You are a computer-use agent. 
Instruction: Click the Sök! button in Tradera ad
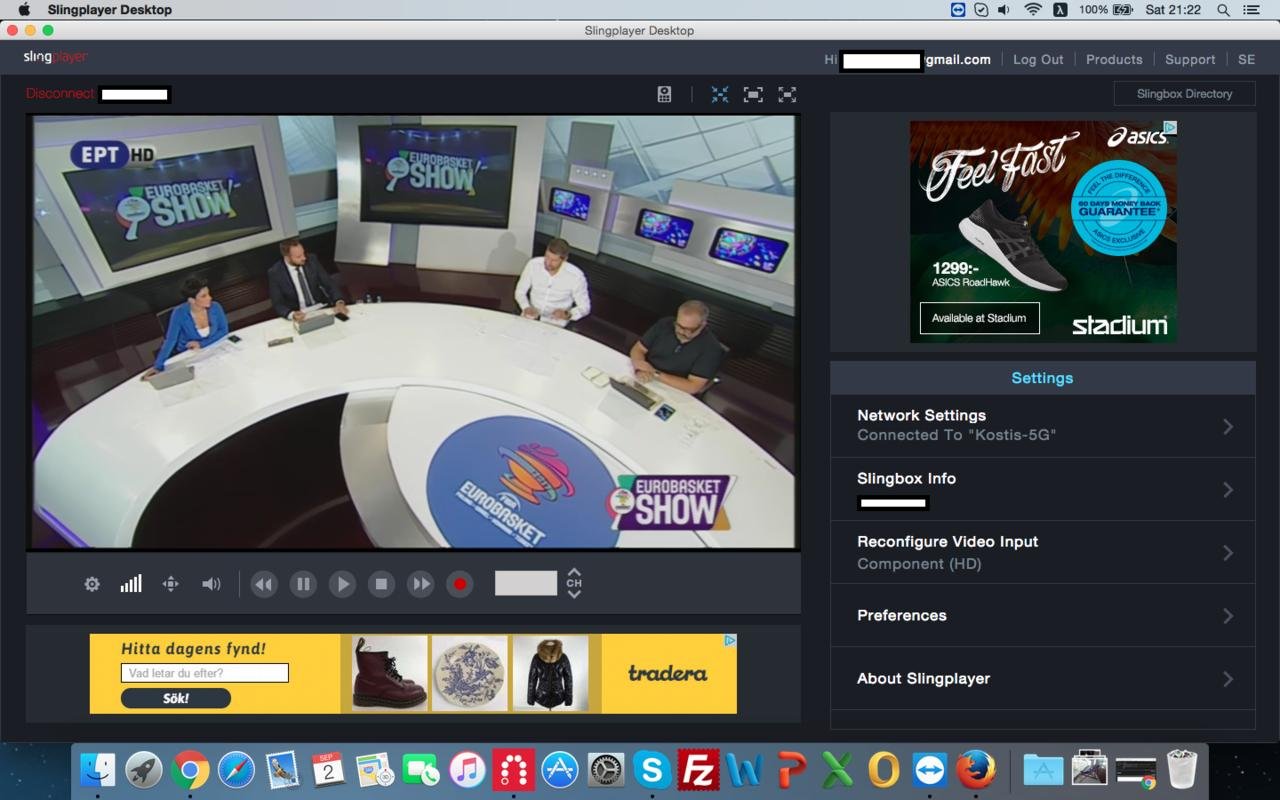tap(176, 698)
